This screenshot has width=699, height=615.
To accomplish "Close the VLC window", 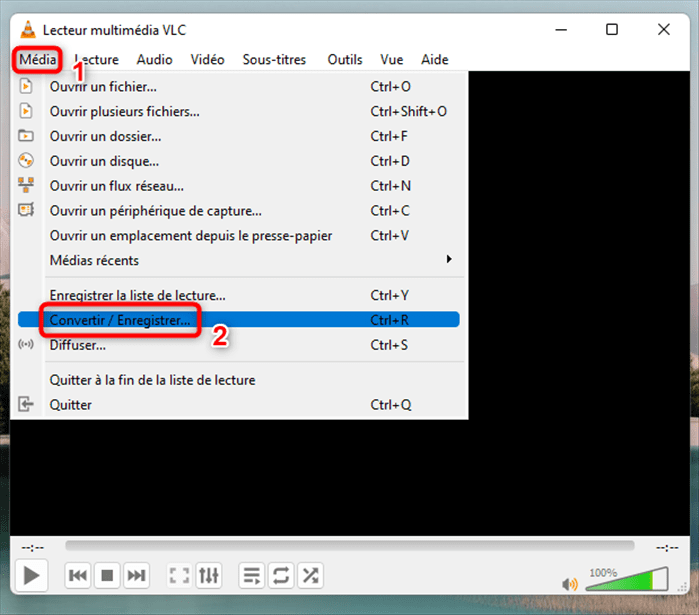I will click(664, 30).
